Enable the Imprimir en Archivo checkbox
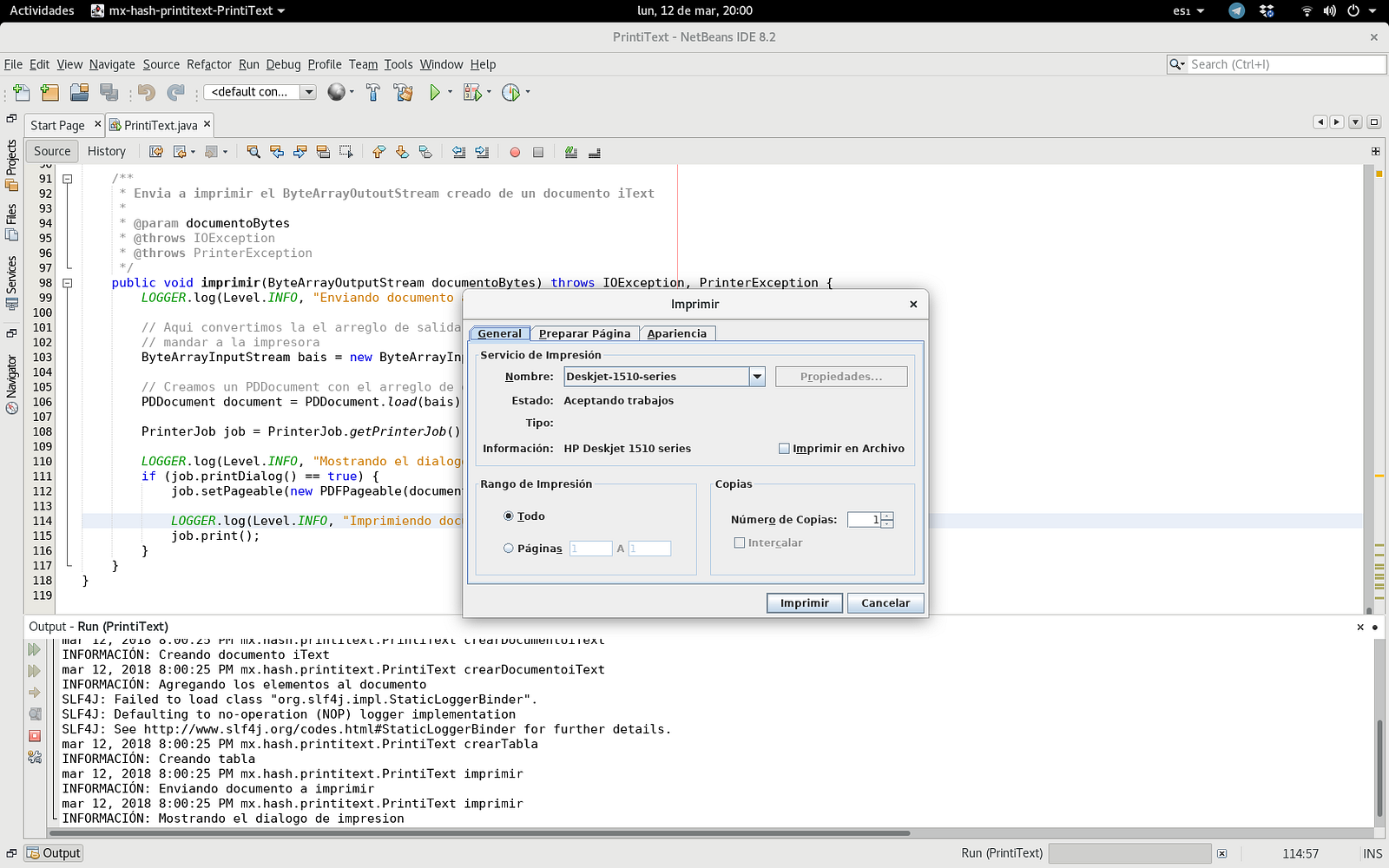Image resolution: width=1389 pixels, height=868 pixels. pyautogui.click(x=784, y=449)
